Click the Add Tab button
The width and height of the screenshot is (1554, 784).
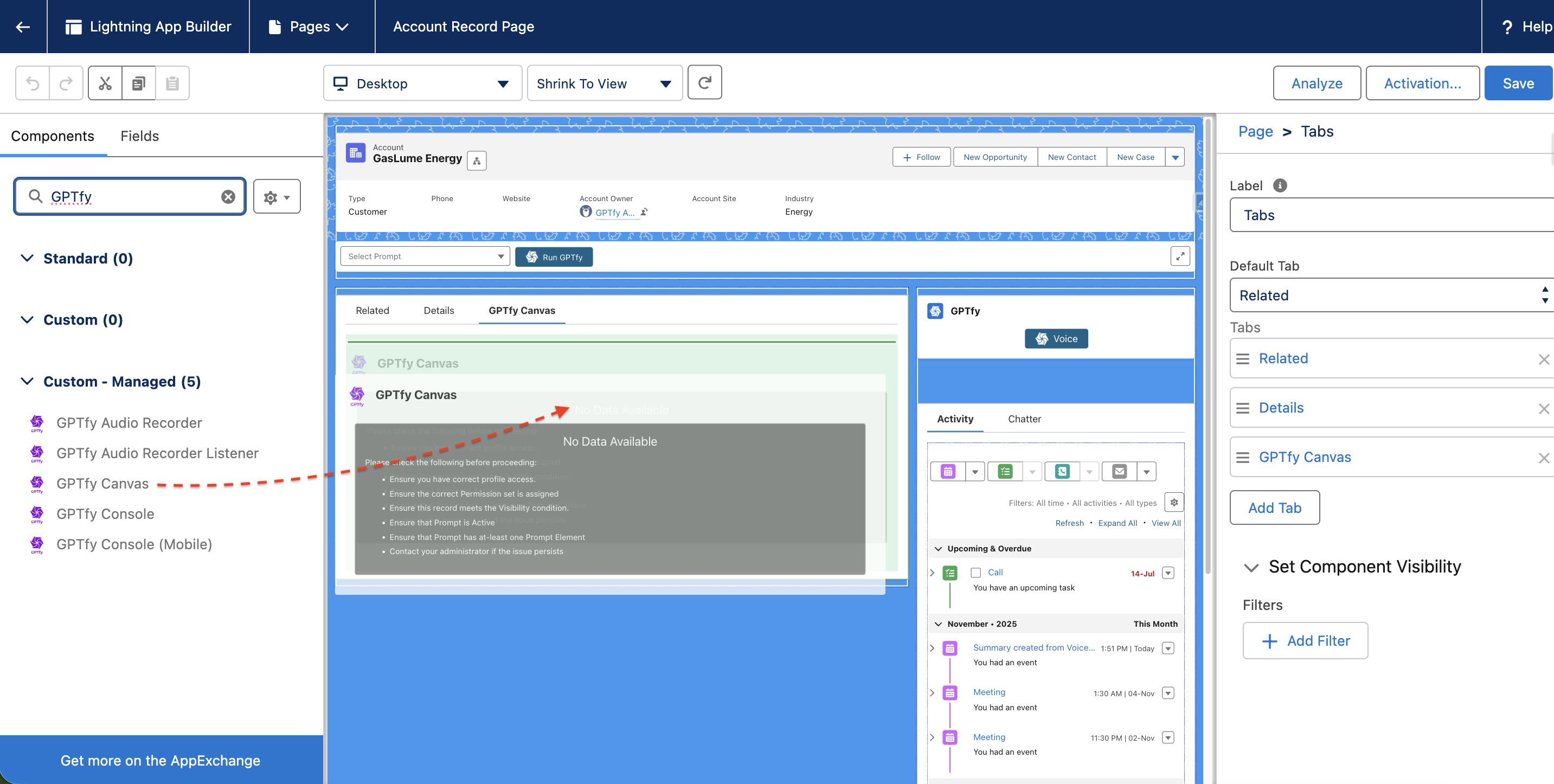tap(1274, 508)
